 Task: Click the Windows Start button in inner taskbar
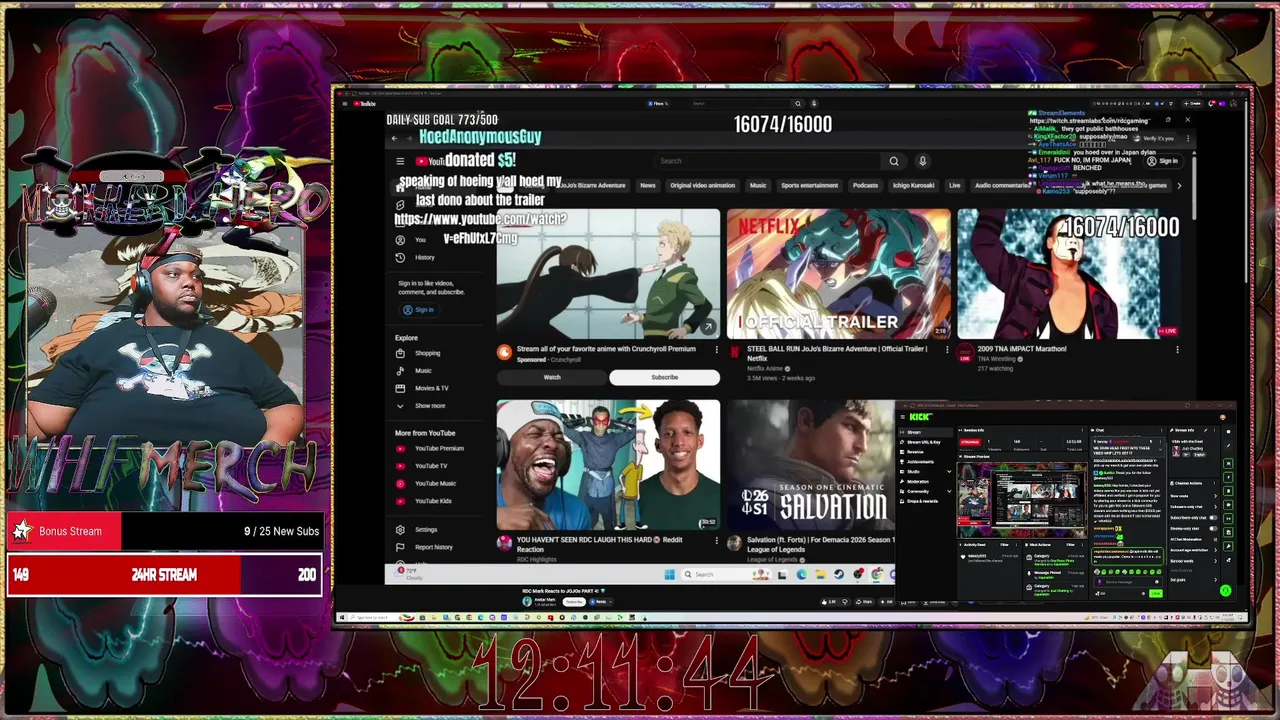point(670,574)
